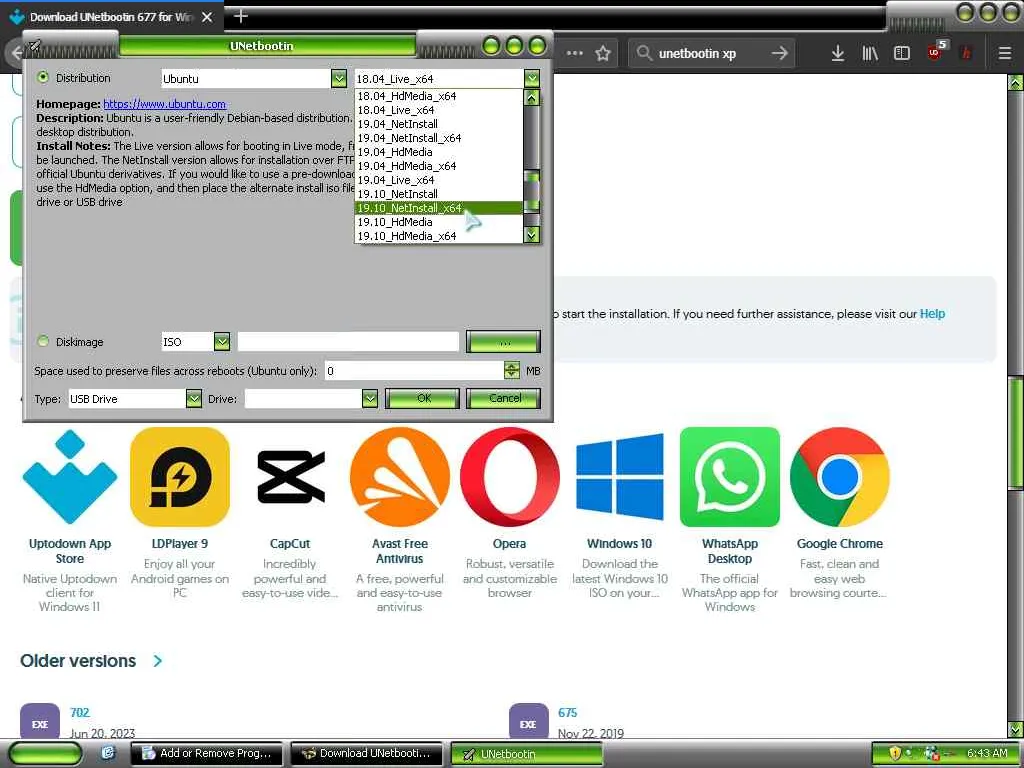Switch to Add or Remove Programs taskbar item
This screenshot has height=768, width=1024.
coord(207,754)
